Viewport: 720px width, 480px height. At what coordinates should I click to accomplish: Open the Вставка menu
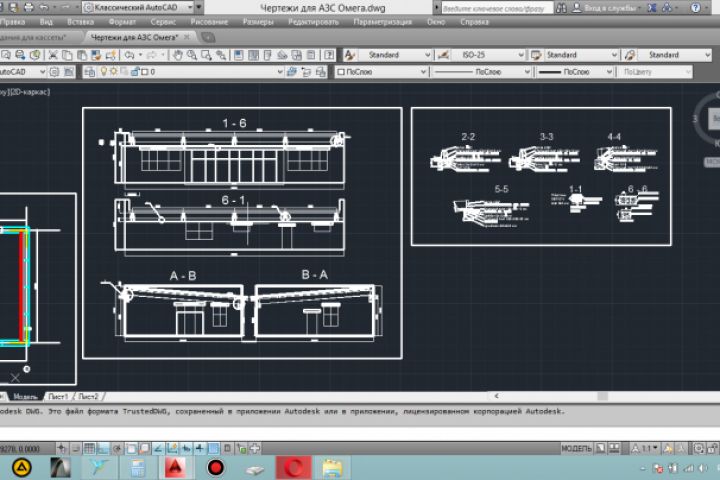coord(80,22)
